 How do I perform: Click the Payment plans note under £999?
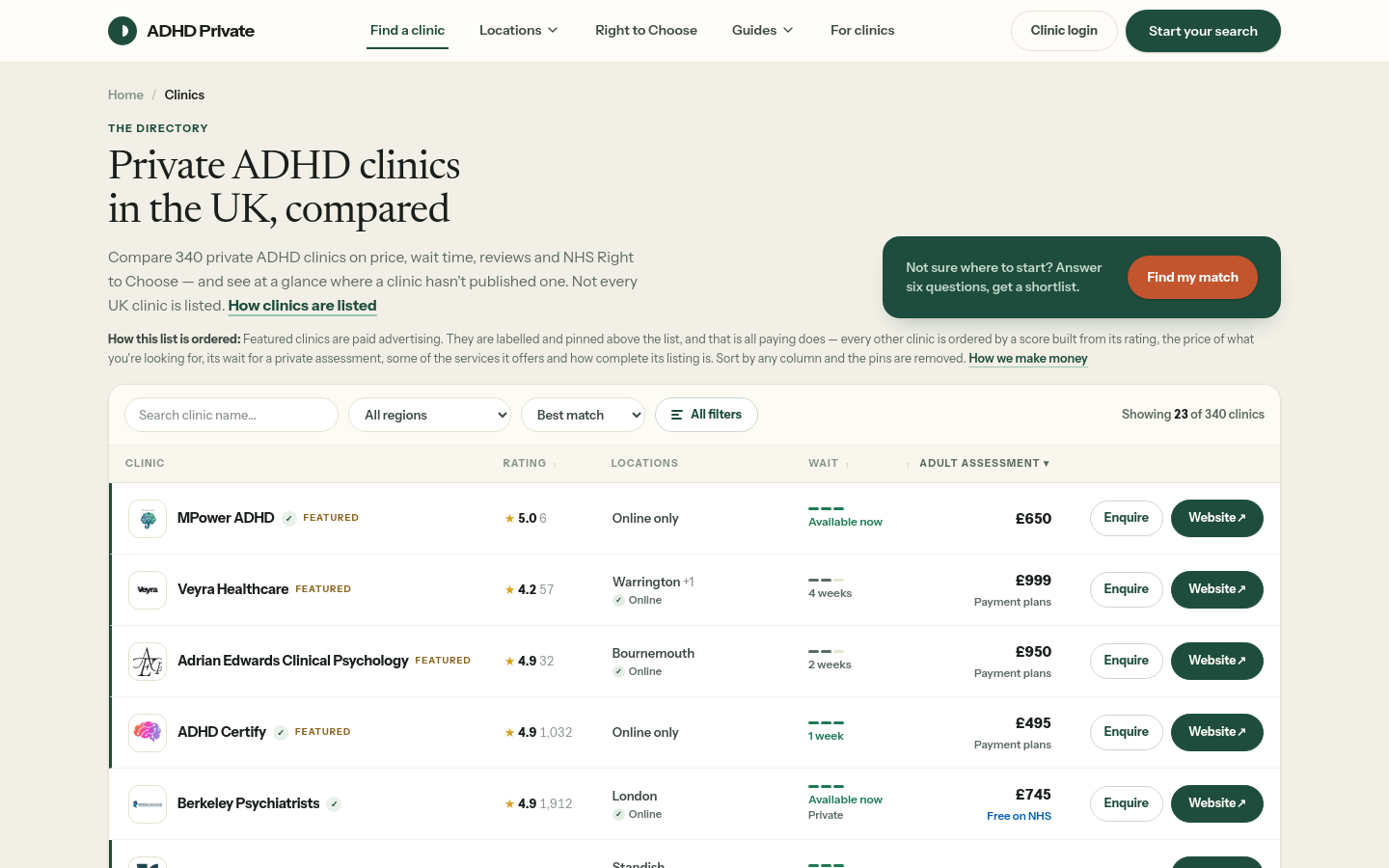tap(1013, 602)
